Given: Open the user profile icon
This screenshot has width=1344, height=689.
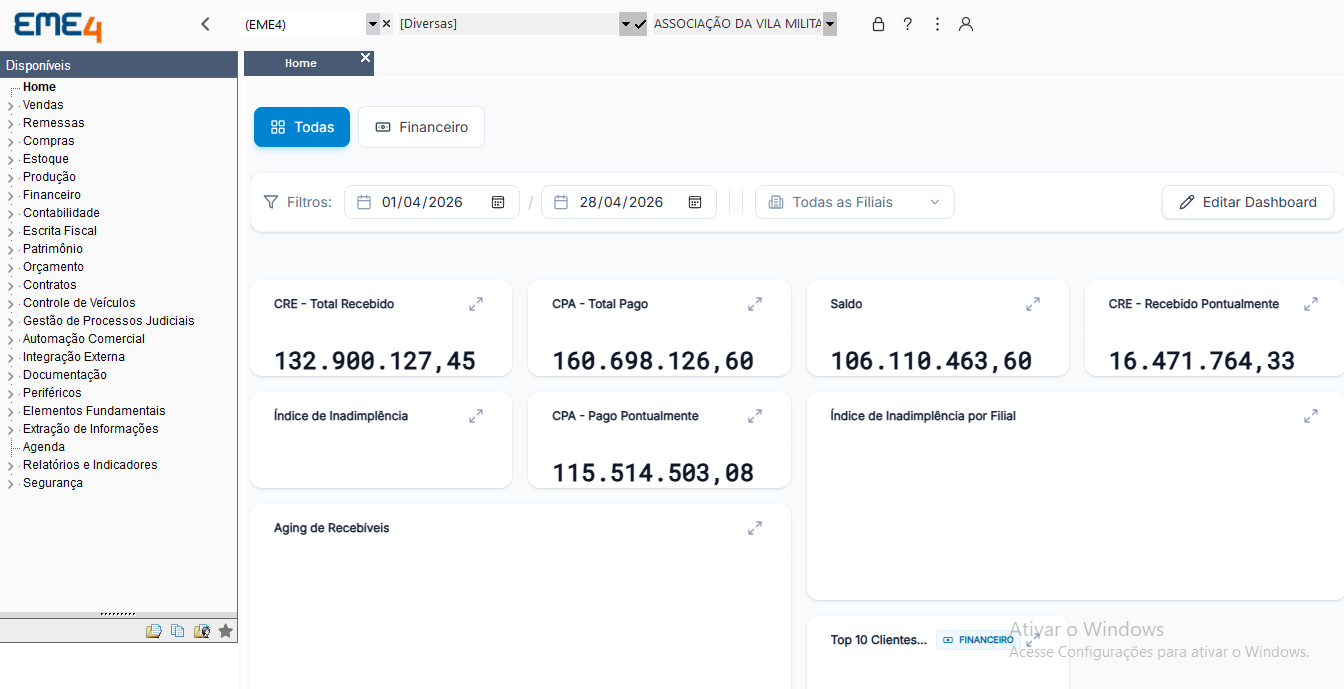Looking at the screenshot, I should (x=966, y=24).
